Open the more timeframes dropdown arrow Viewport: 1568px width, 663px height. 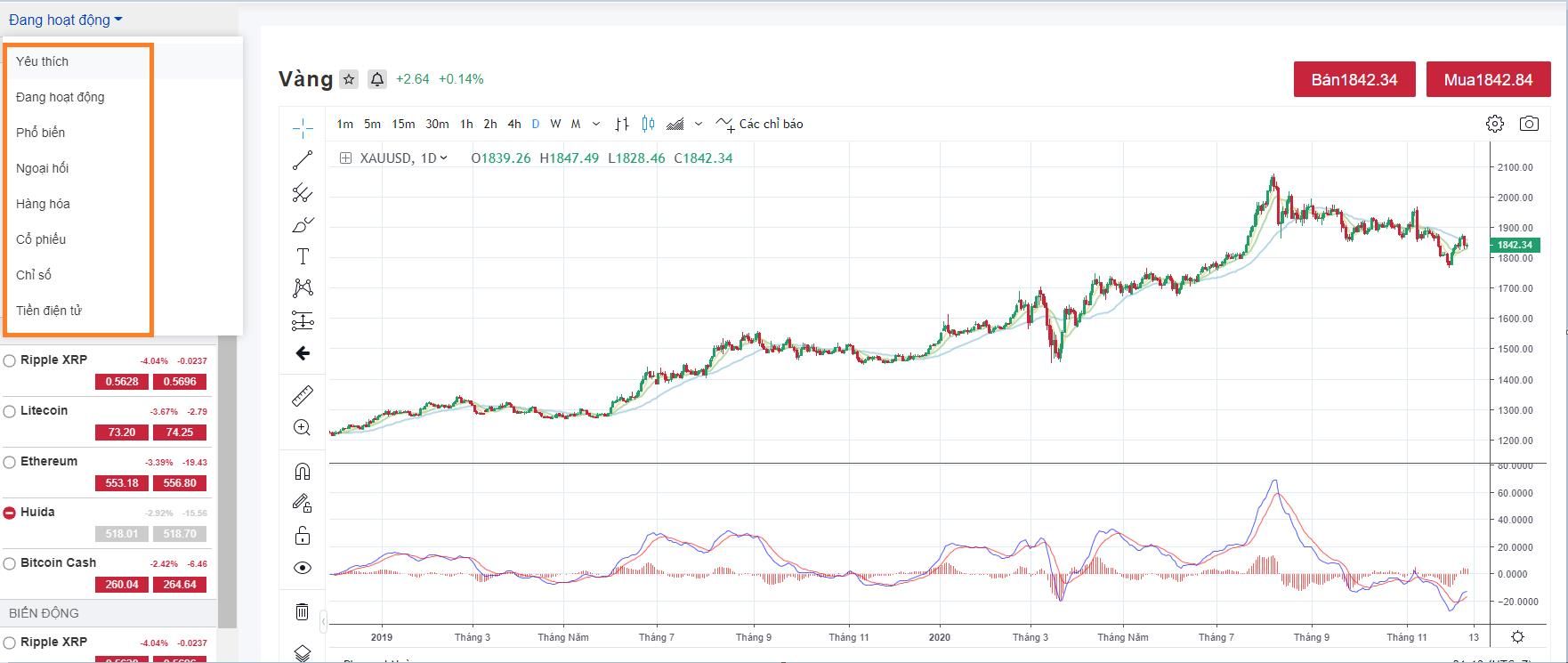click(x=596, y=124)
